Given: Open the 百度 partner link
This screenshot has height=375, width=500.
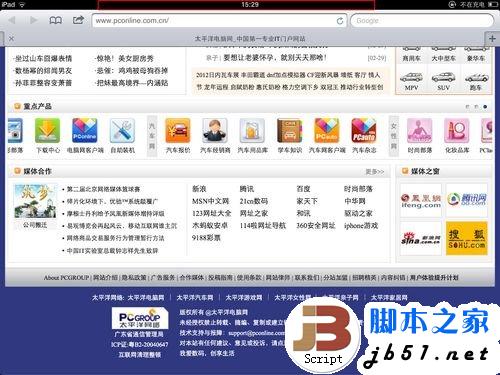Looking at the screenshot, I should 303,189.
